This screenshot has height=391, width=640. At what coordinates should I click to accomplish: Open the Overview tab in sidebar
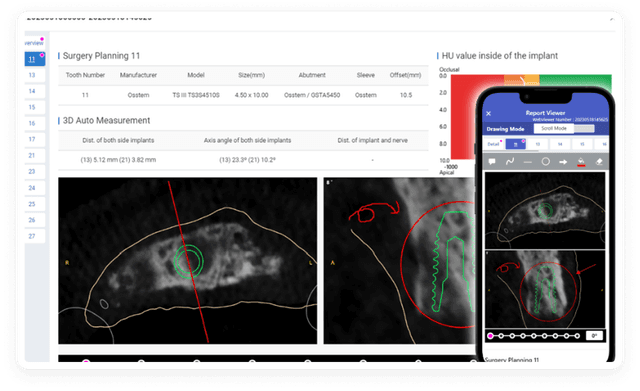coord(34,43)
